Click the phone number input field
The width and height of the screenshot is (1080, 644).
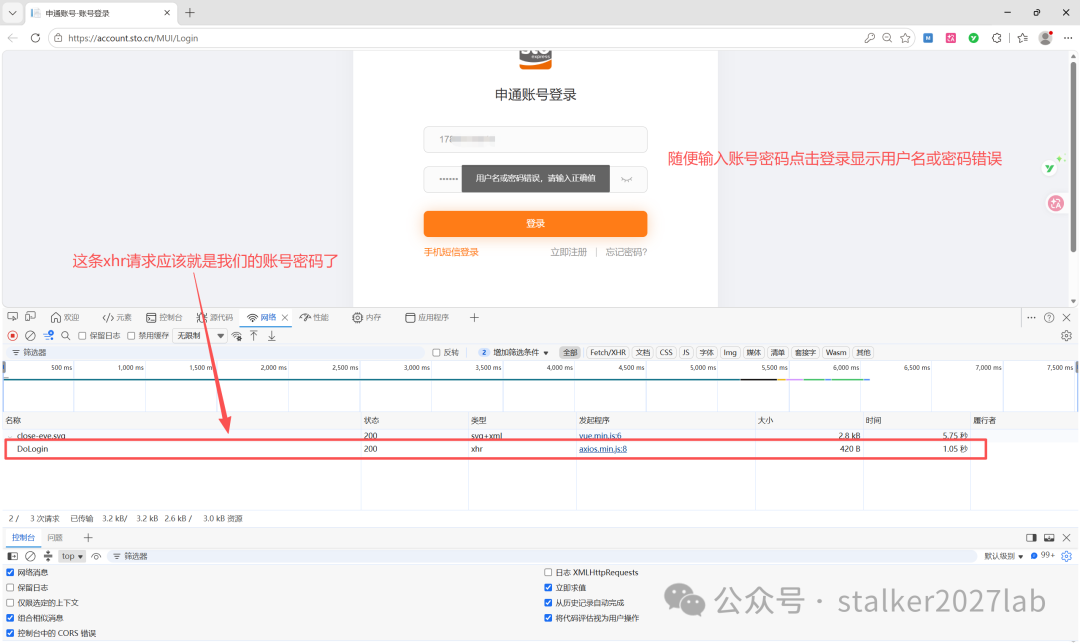coord(535,139)
